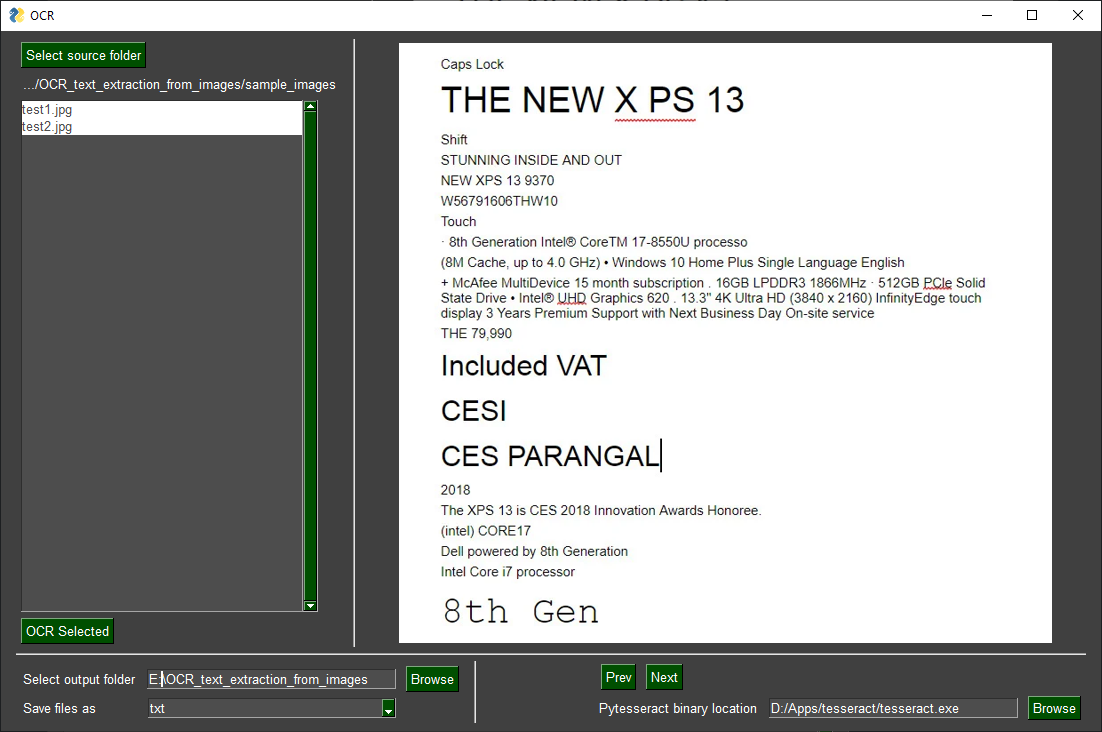Select test1.jpg in the file list
Viewport: 1102px width, 732px height.
coord(162,110)
